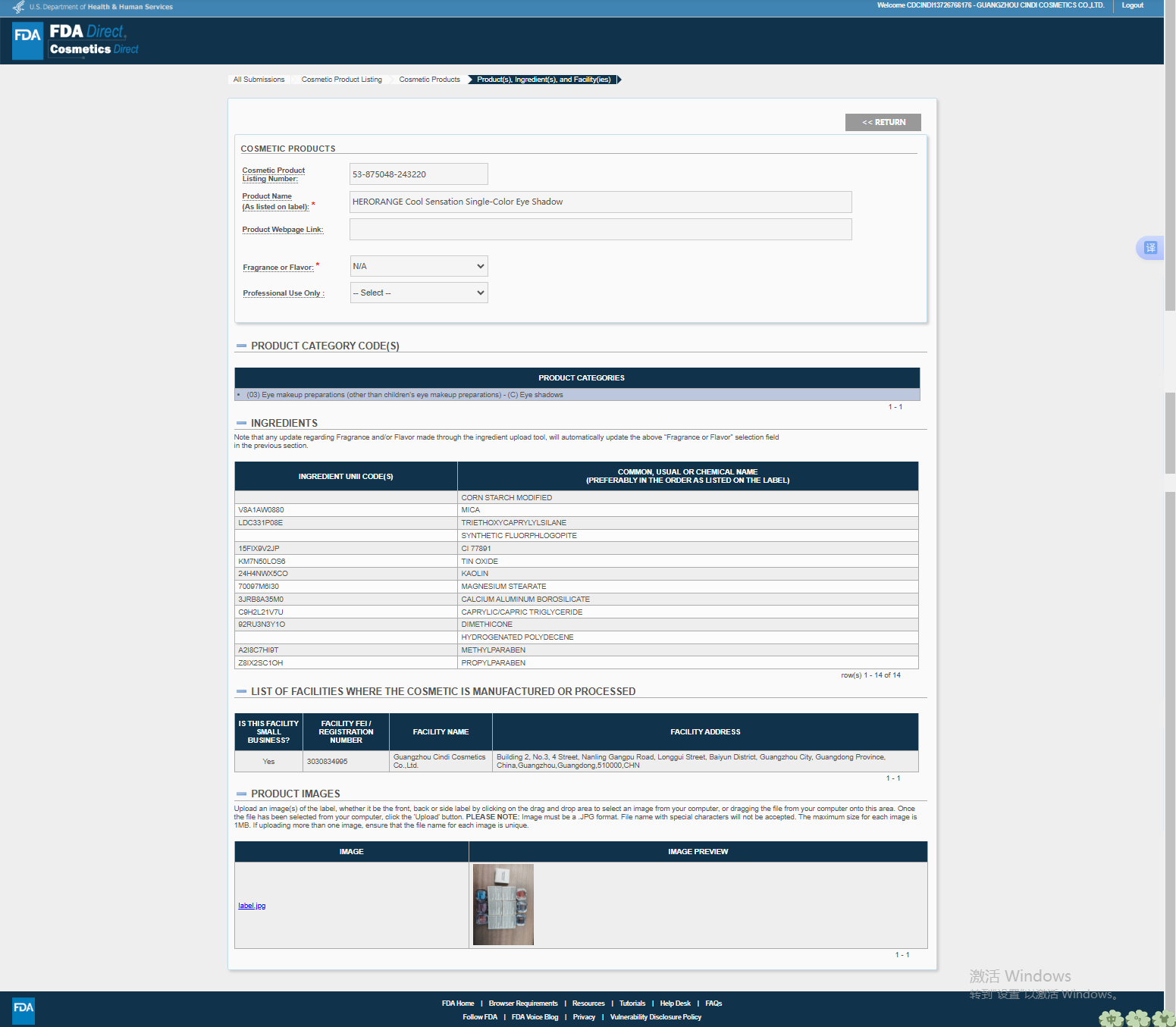1176x1027 pixels.
Task: Go to All Submissions breadcrumb
Action: pos(259,80)
